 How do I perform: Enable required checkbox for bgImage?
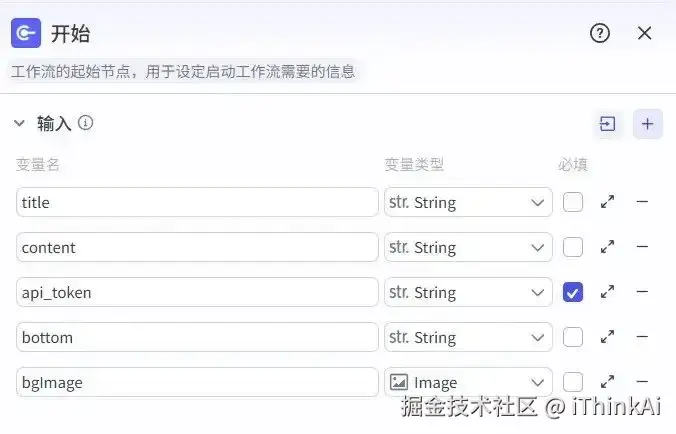click(x=573, y=382)
